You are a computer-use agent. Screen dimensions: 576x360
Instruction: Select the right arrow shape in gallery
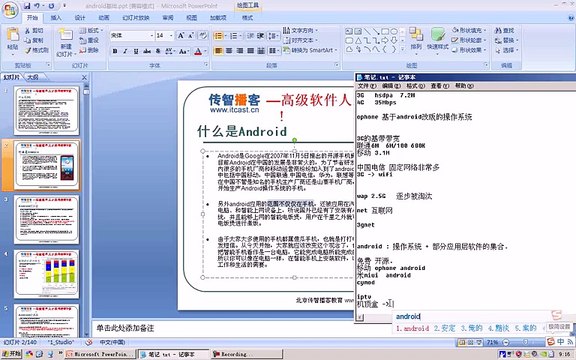click(385, 40)
